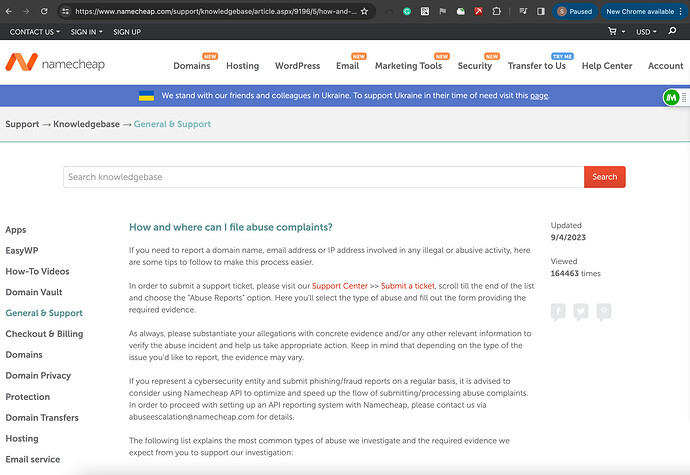
Task: Click the General & Support breadcrumb link
Action: (172, 124)
